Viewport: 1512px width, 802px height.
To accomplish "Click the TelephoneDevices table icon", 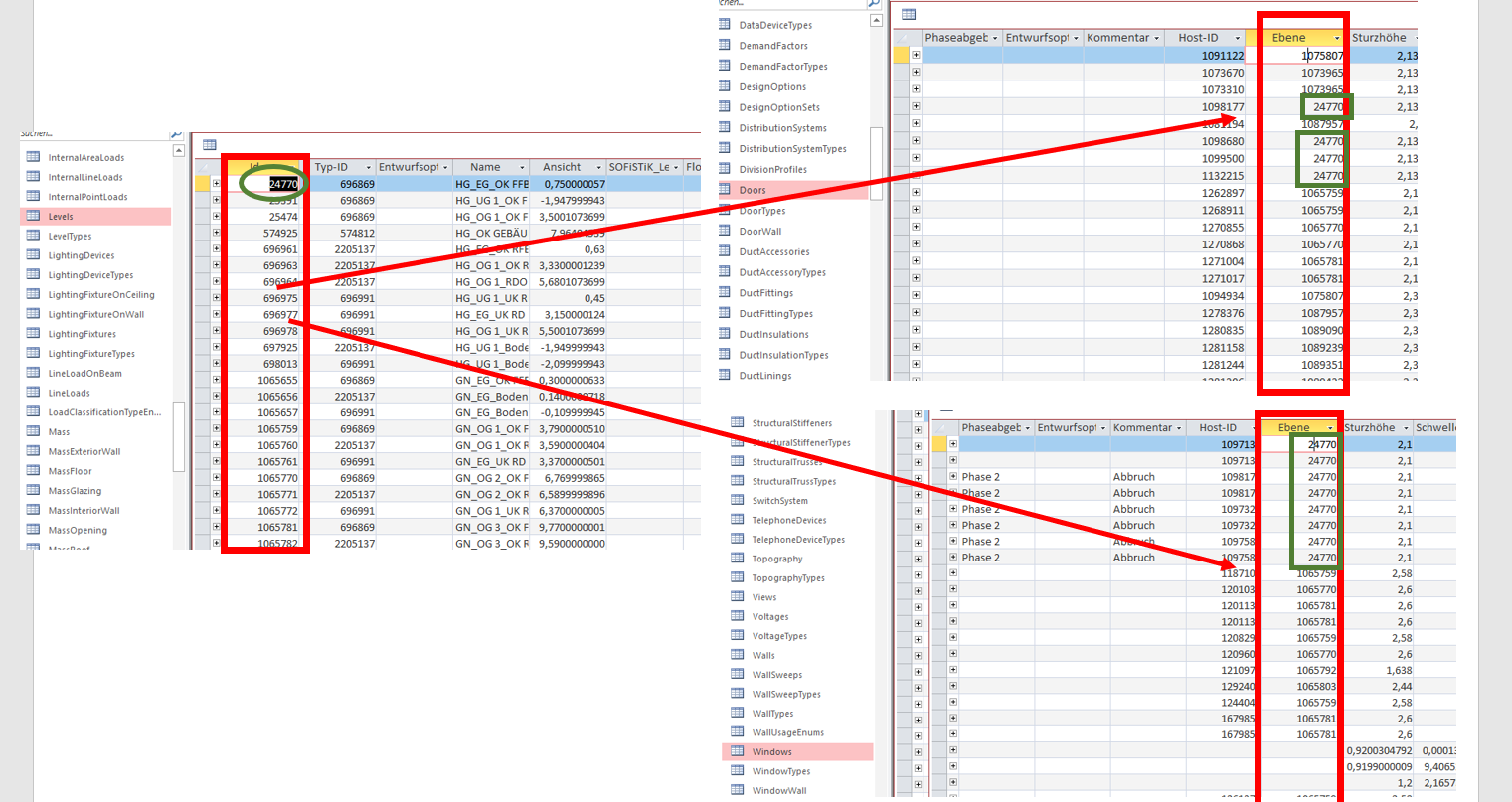I will pyautogui.click(x=738, y=520).
